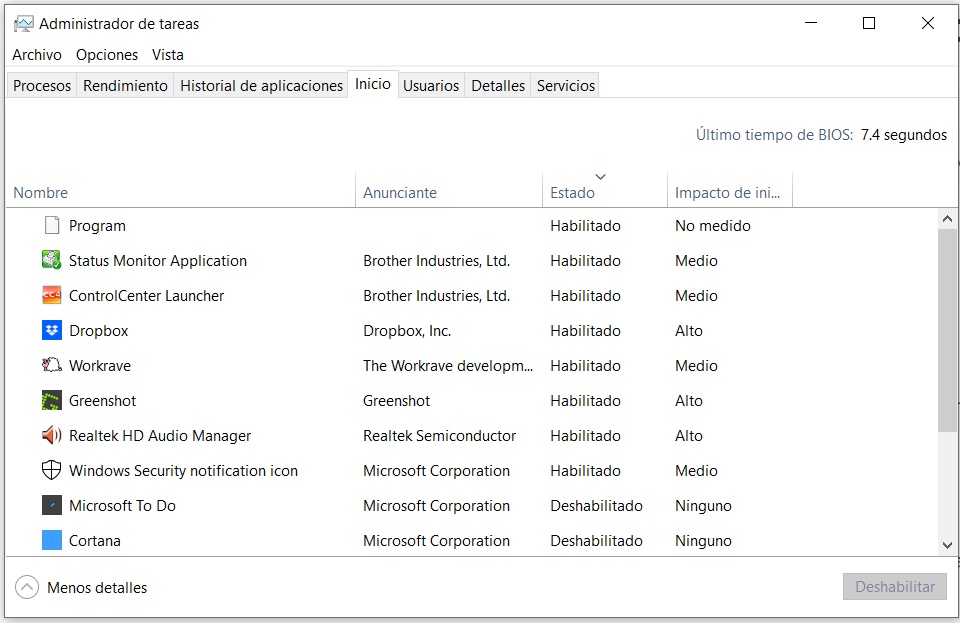Click the Cortana app icon

pos(52,540)
